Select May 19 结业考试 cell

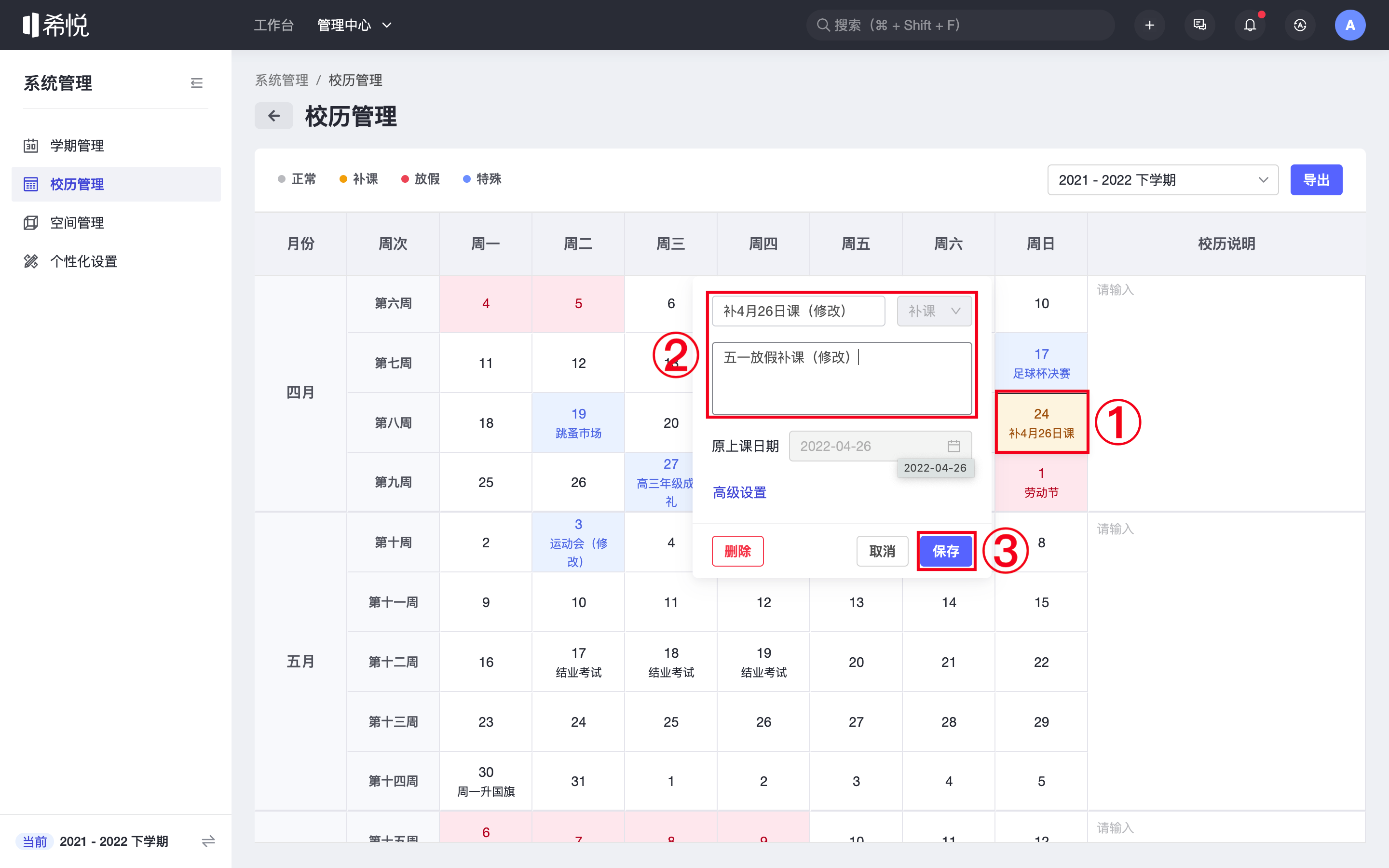point(763,662)
